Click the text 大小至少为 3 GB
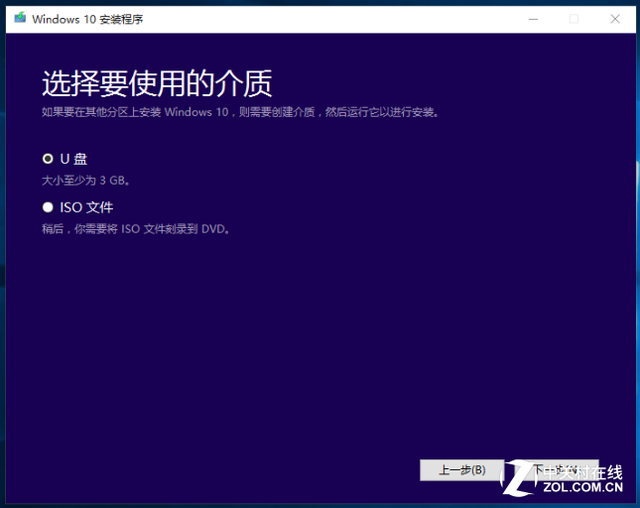640x508 pixels. coord(86,180)
